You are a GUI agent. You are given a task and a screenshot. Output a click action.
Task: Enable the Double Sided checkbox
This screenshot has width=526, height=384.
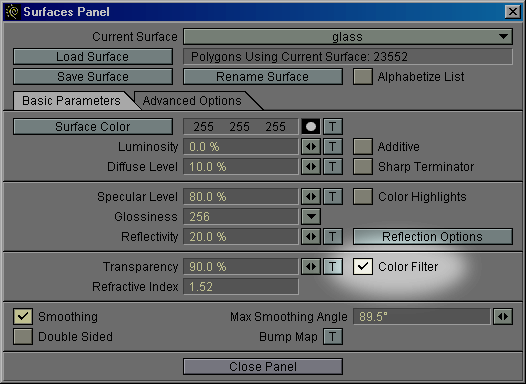click(23, 337)
